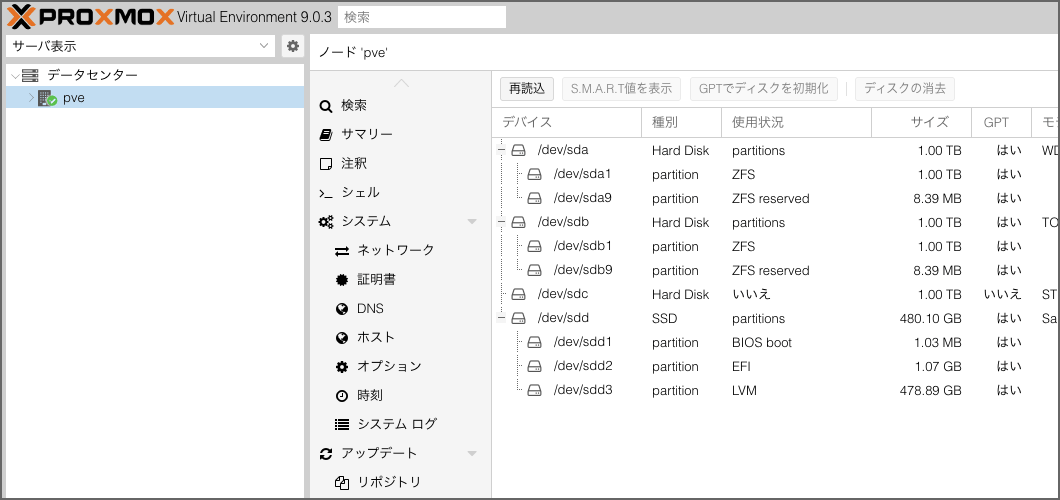The height and width of the screenshot is (500, 1060).
Task: Click the DNS globe icon
Action: pyautogui.click(x=342, y=309)
